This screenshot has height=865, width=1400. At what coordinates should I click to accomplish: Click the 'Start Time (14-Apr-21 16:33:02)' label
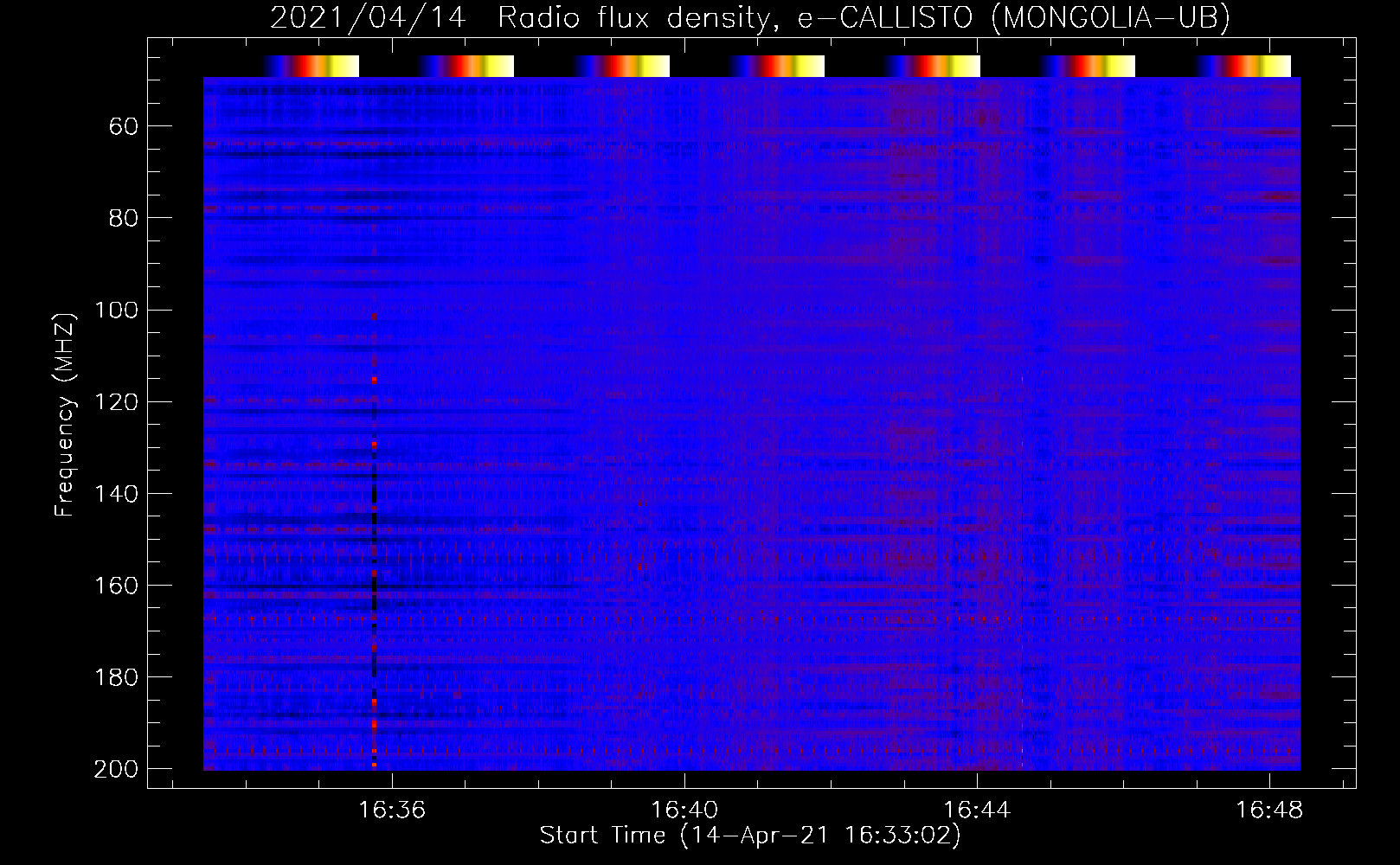(x=750, y=836)
